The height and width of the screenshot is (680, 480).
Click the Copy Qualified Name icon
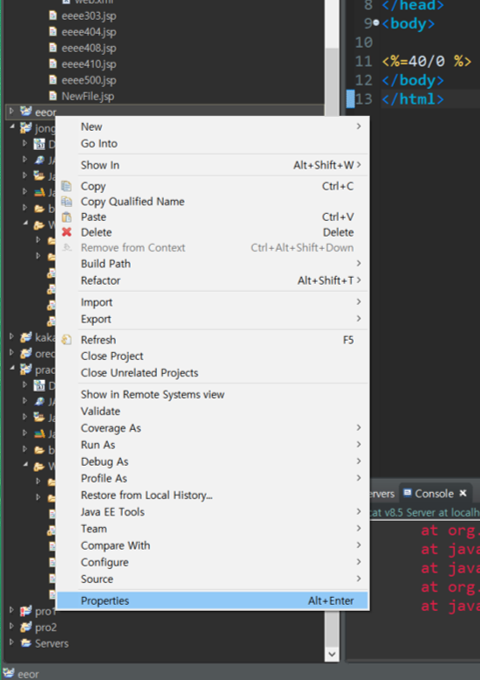(x=66, y=202)
